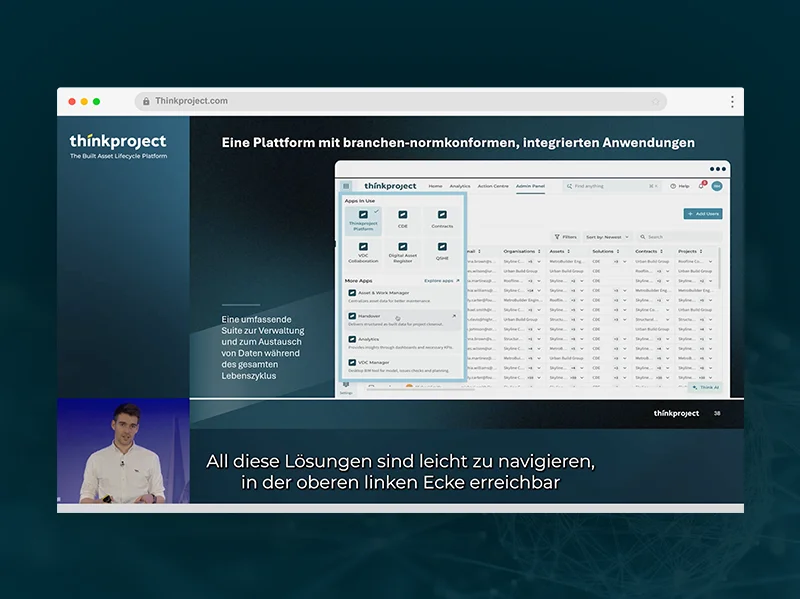Open the Filters button
This screenshot has width=800, height=599.
coord(565,237)
